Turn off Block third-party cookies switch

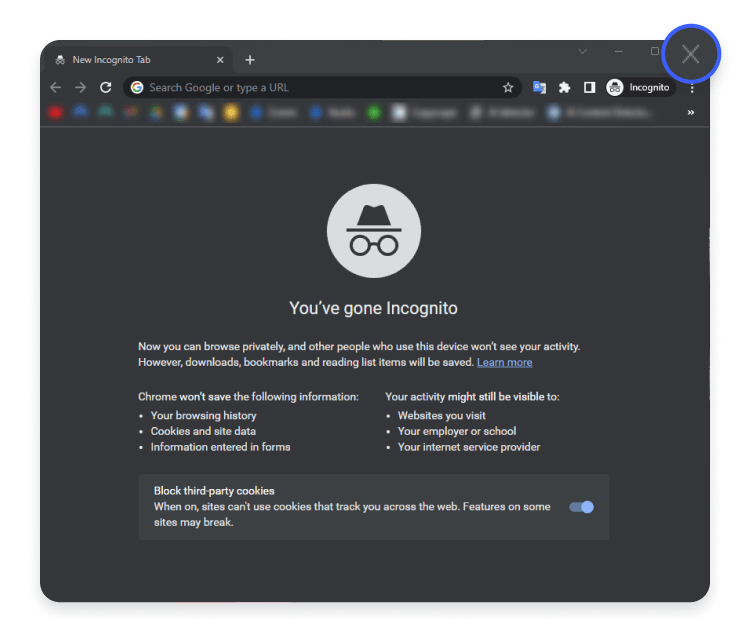[x=582, y=507]
